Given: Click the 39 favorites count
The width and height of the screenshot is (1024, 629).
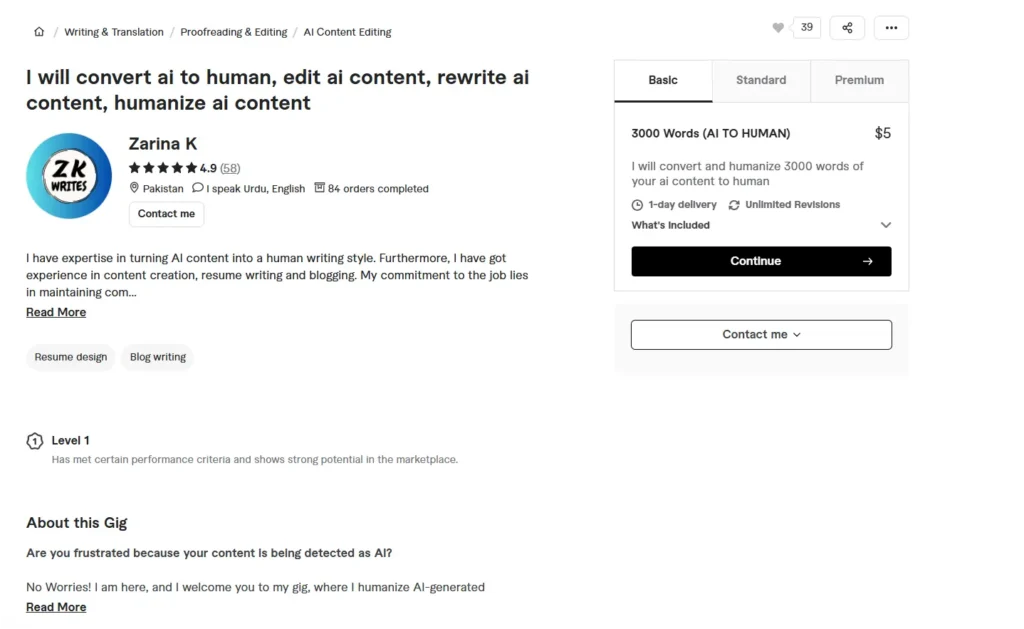Looking at the screenshot, I should [807, 28].
